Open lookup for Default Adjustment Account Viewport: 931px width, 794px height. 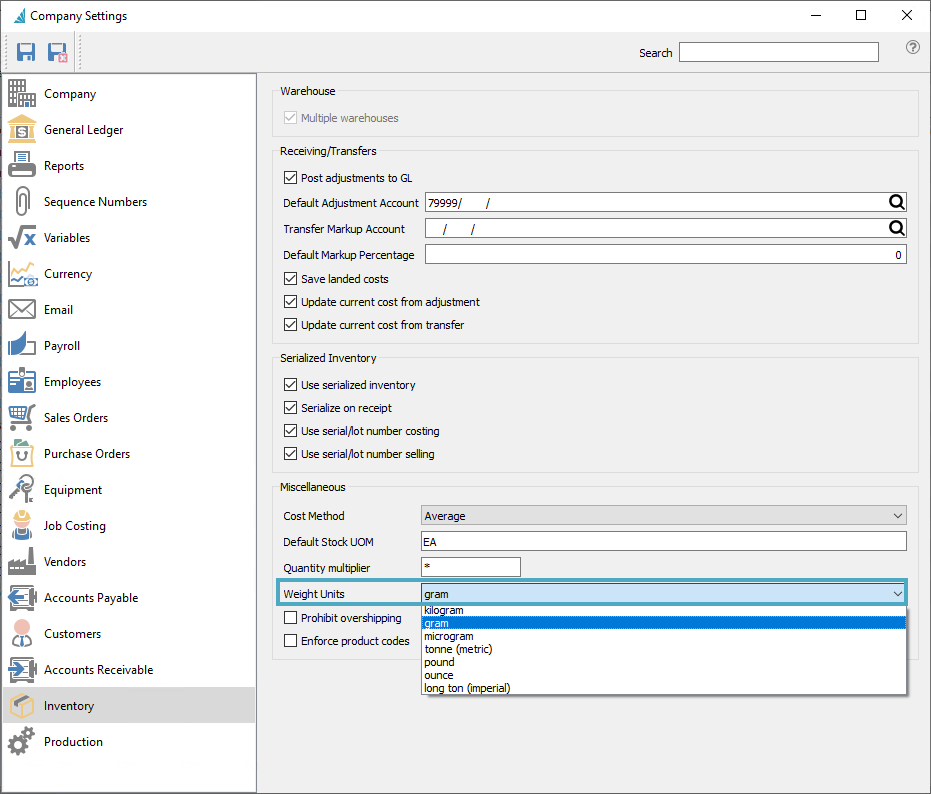[897, 203]
